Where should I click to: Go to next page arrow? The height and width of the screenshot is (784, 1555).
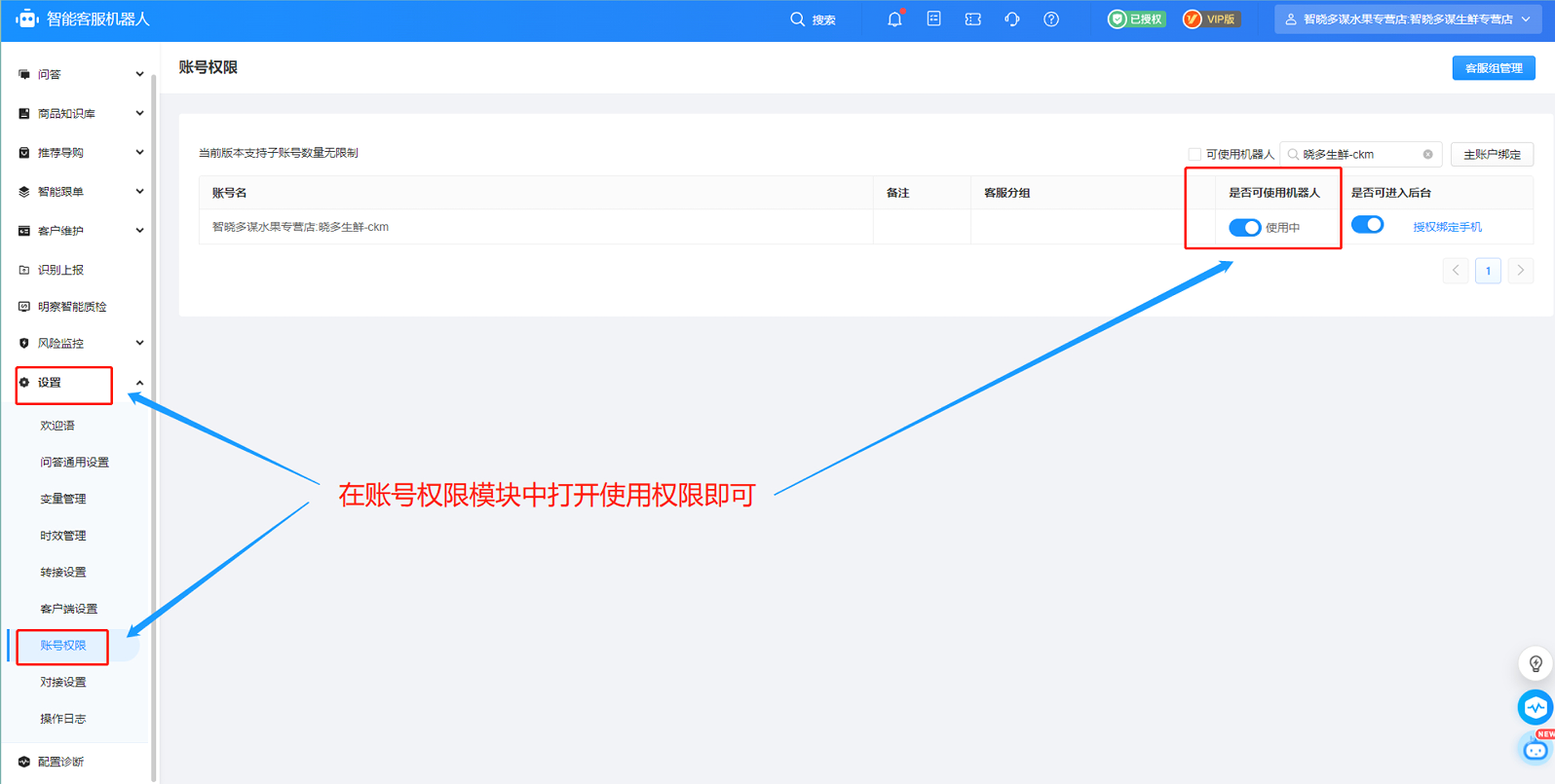[x=1520, y=271]
